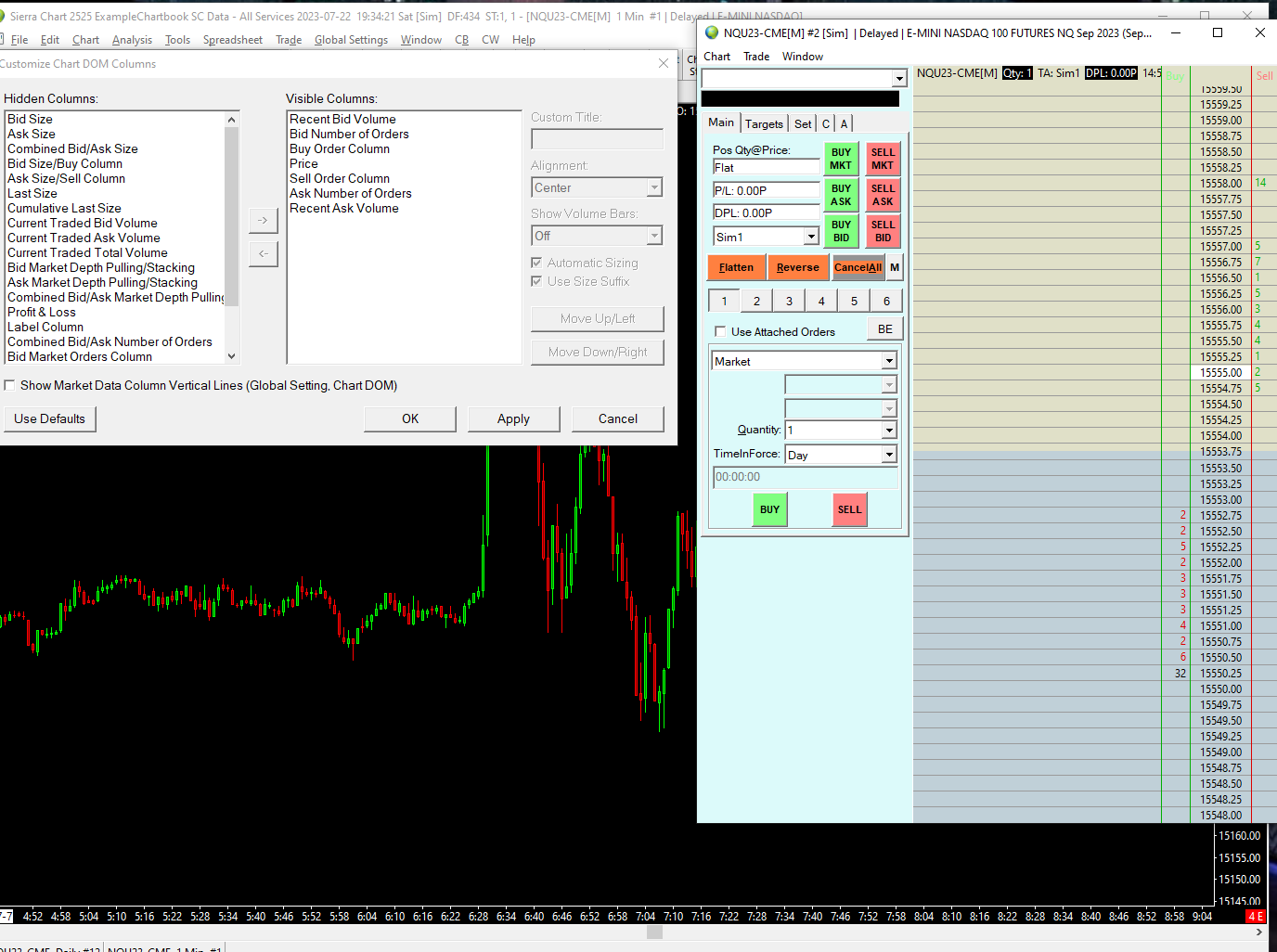Open the Window menu in the NQU23 DOM window
Image resolution: width=1277 pixels, height=952 pixels.
click(803, 57)
